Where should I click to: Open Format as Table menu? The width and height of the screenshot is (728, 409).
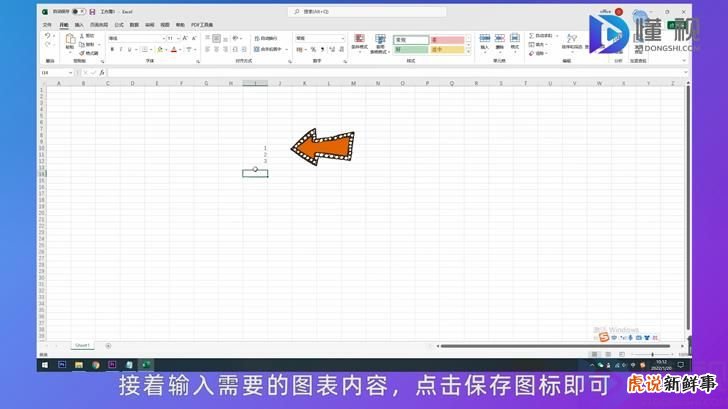pyautogui.click(x=380, y=43)
